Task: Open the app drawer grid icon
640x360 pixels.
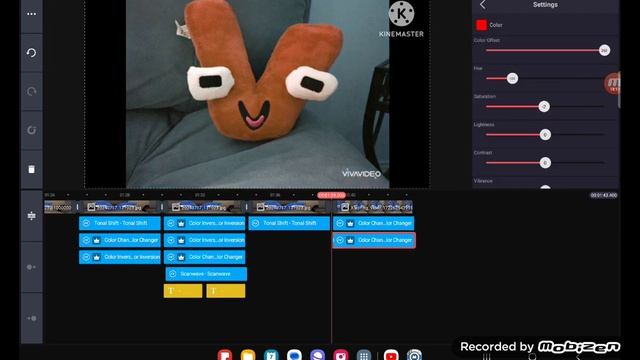Action: (x=364, y=355)
